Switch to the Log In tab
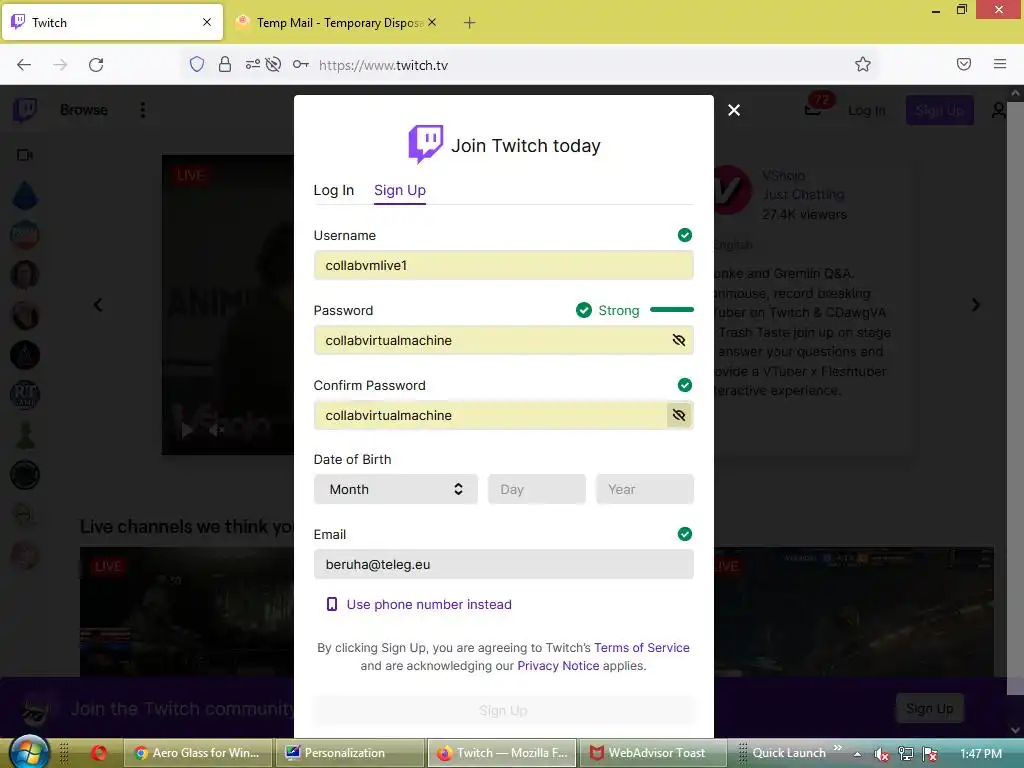Image resolution: width=1024 pixels, height=768 pixels. [334, 190]
